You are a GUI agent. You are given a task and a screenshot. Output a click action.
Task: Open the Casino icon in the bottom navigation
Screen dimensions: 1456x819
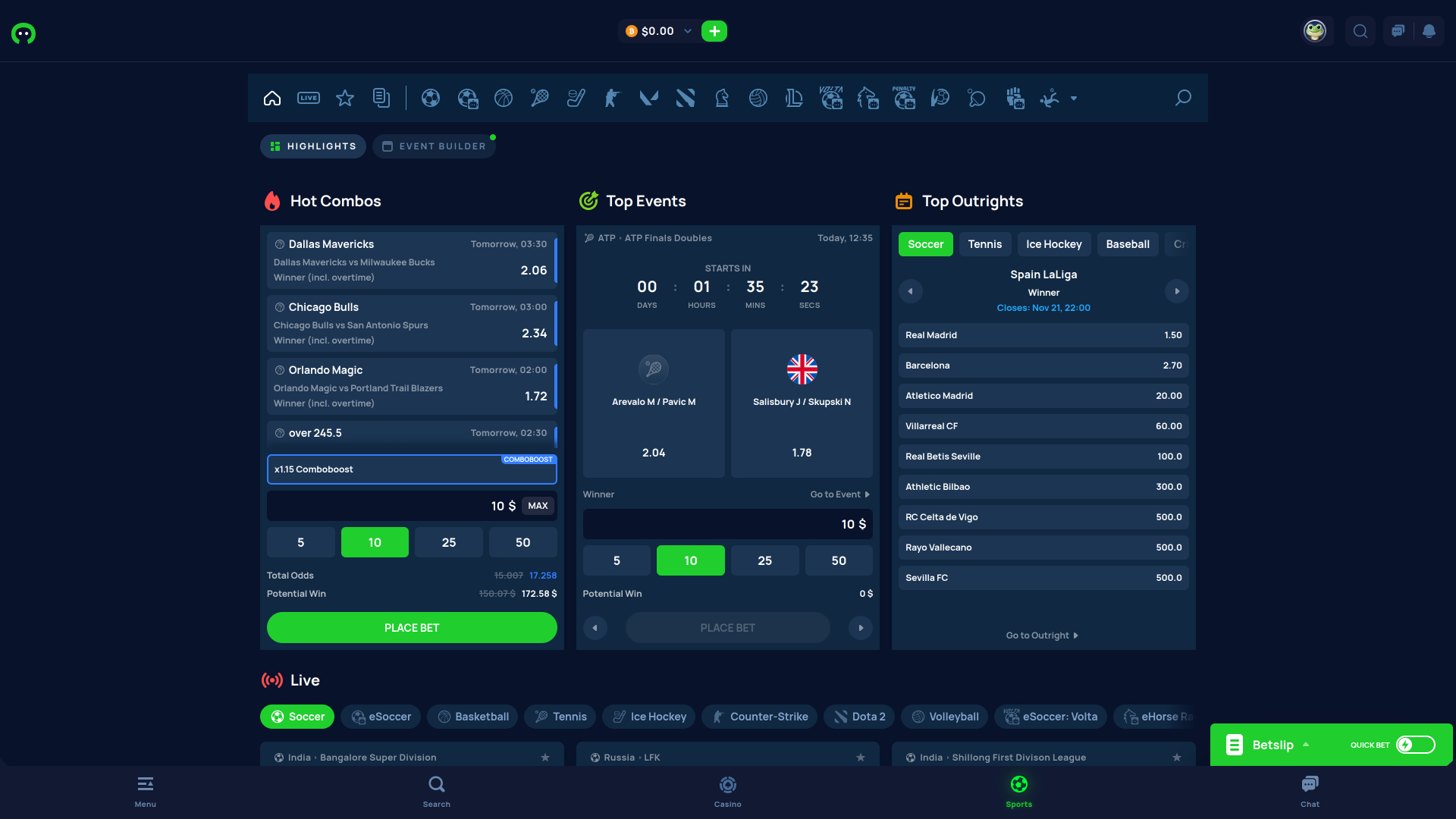(728, 791)
